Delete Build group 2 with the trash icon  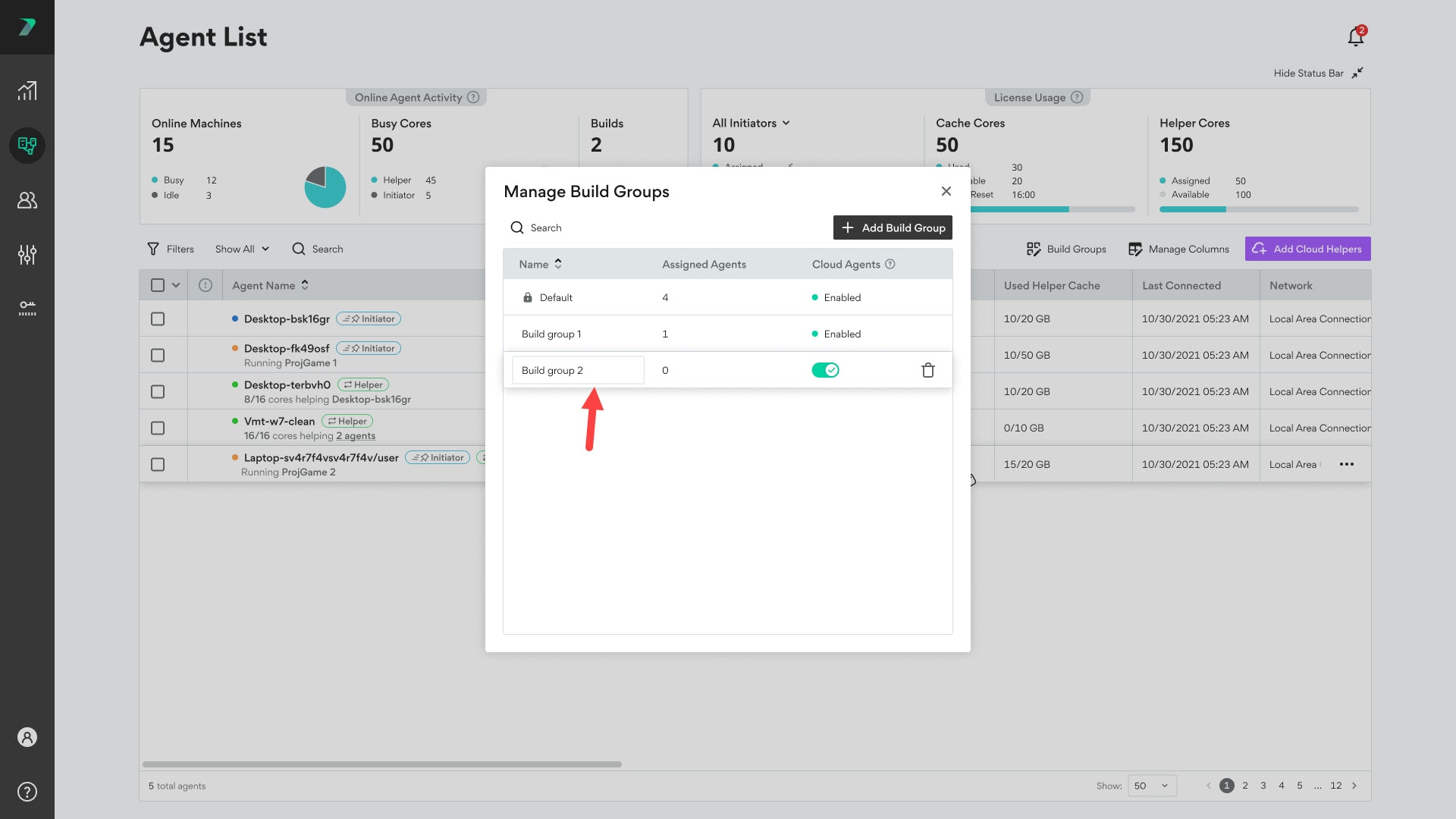click(927, 370)
